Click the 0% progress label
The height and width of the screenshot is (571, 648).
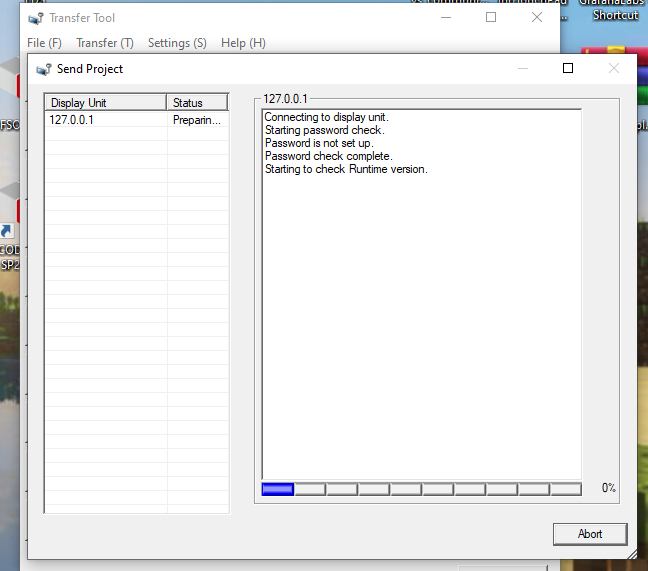click(608, 489)
